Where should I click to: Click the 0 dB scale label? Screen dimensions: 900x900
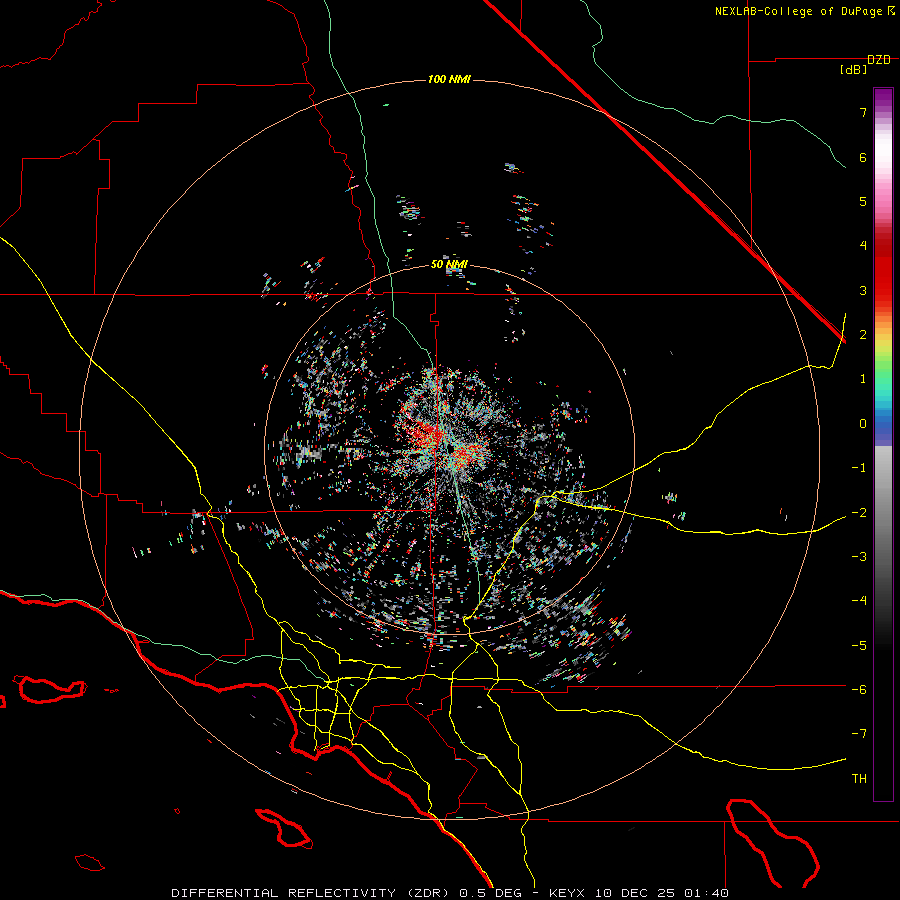click(863, 424)
